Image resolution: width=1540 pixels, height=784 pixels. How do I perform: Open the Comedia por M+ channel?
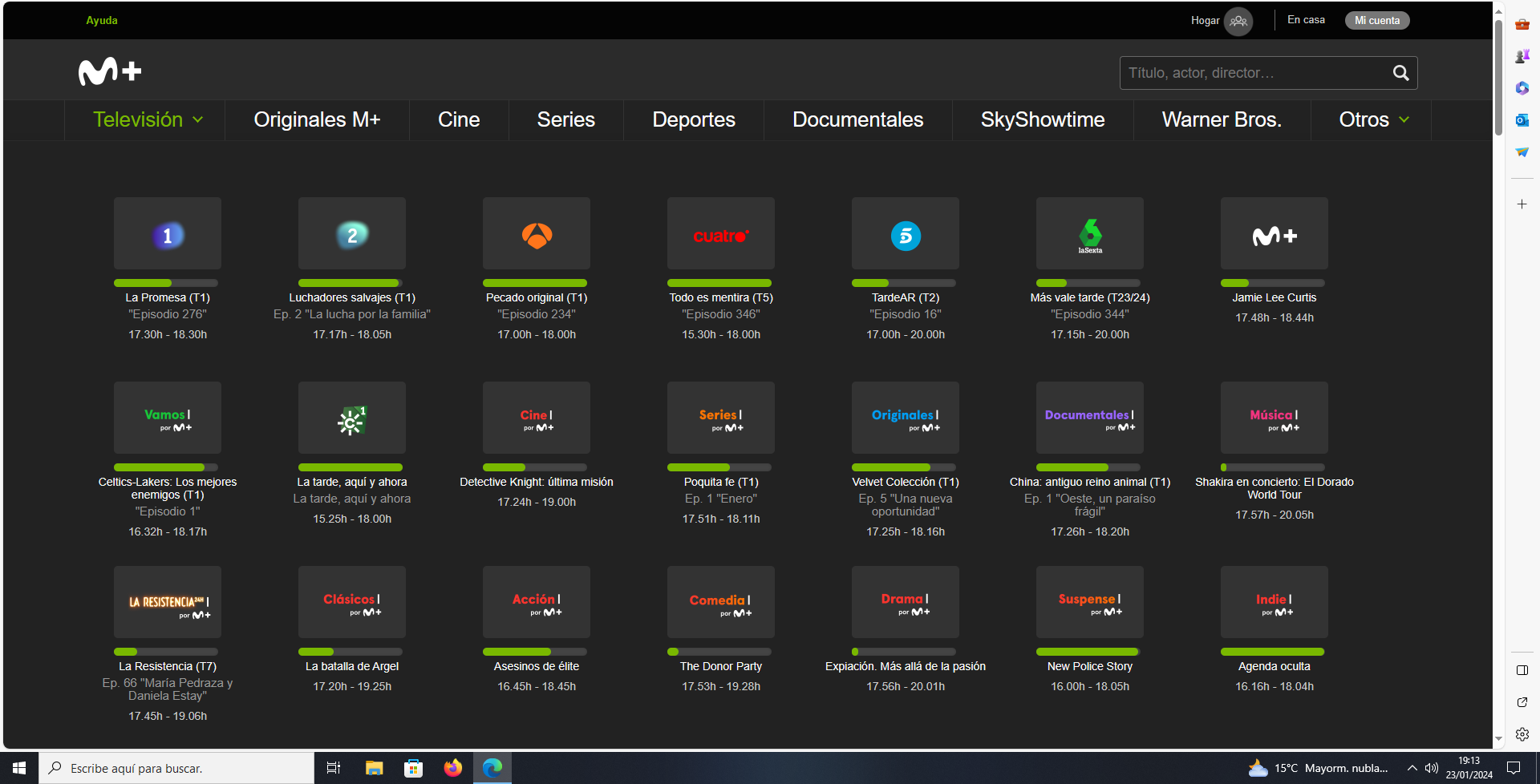click(x=721, y=602)
